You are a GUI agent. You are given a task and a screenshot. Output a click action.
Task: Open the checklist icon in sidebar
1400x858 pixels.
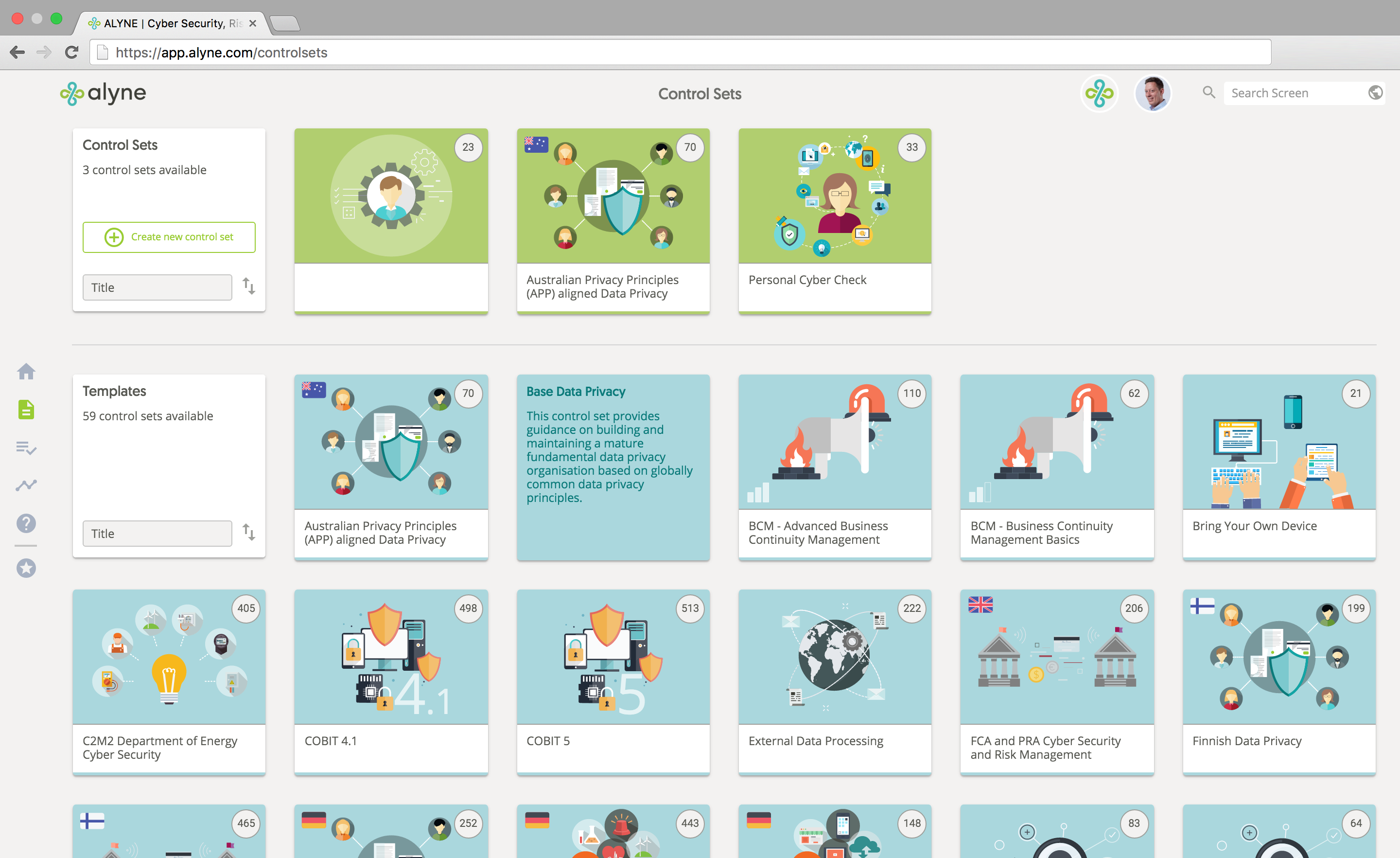pos(26,447)
